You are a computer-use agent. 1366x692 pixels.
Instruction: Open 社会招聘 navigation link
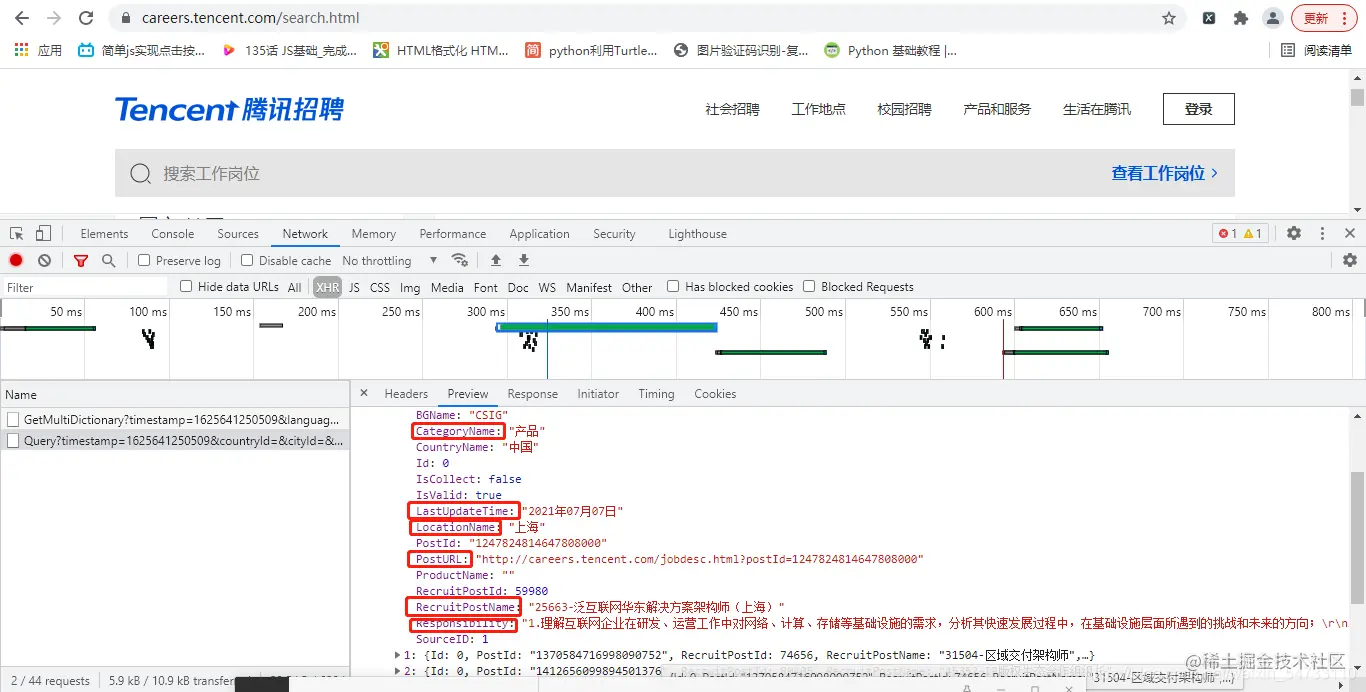[732, 109]
